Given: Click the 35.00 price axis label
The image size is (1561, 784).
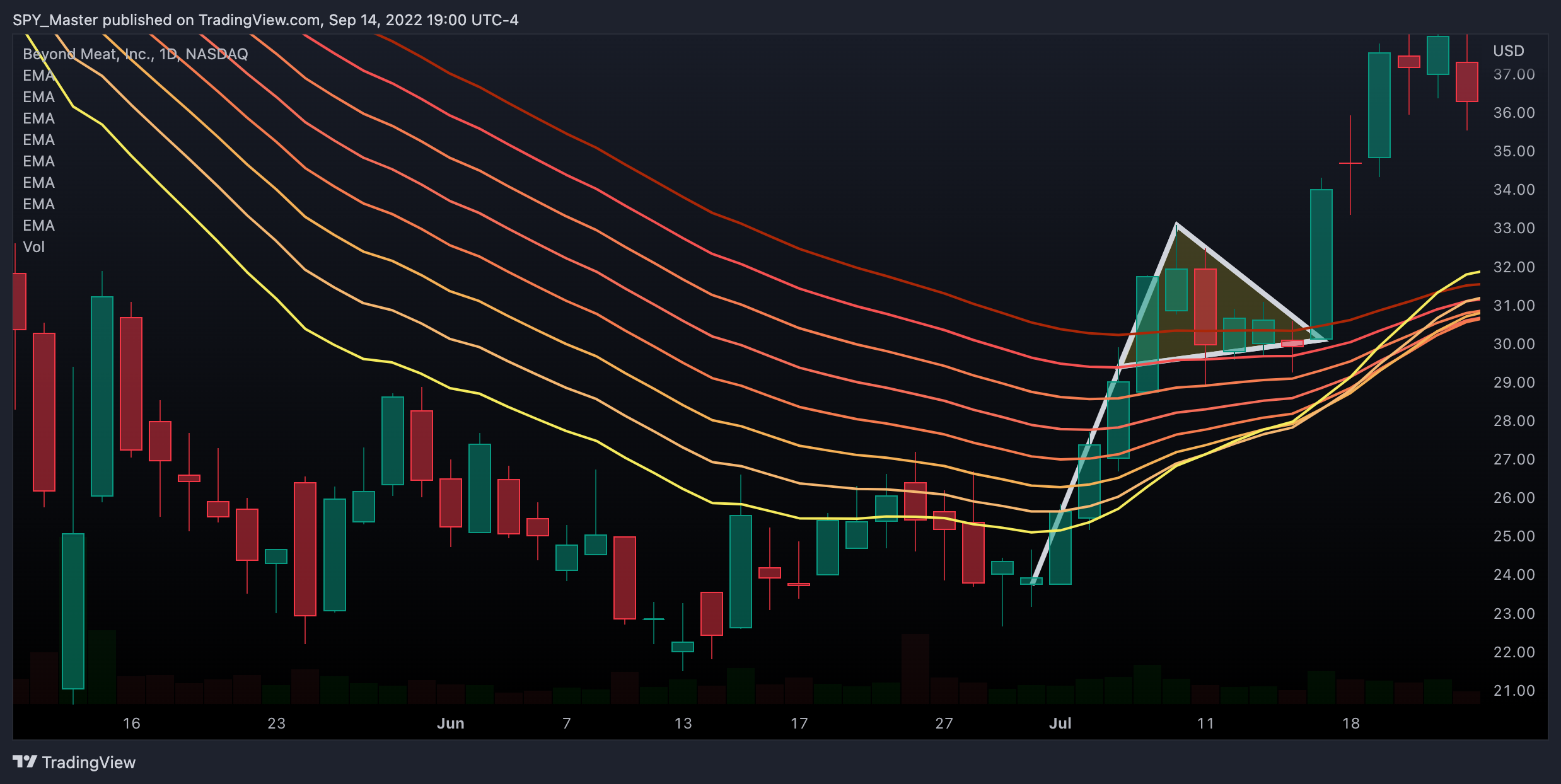Looking at the screenshot, I should [x=1514, y=151].
